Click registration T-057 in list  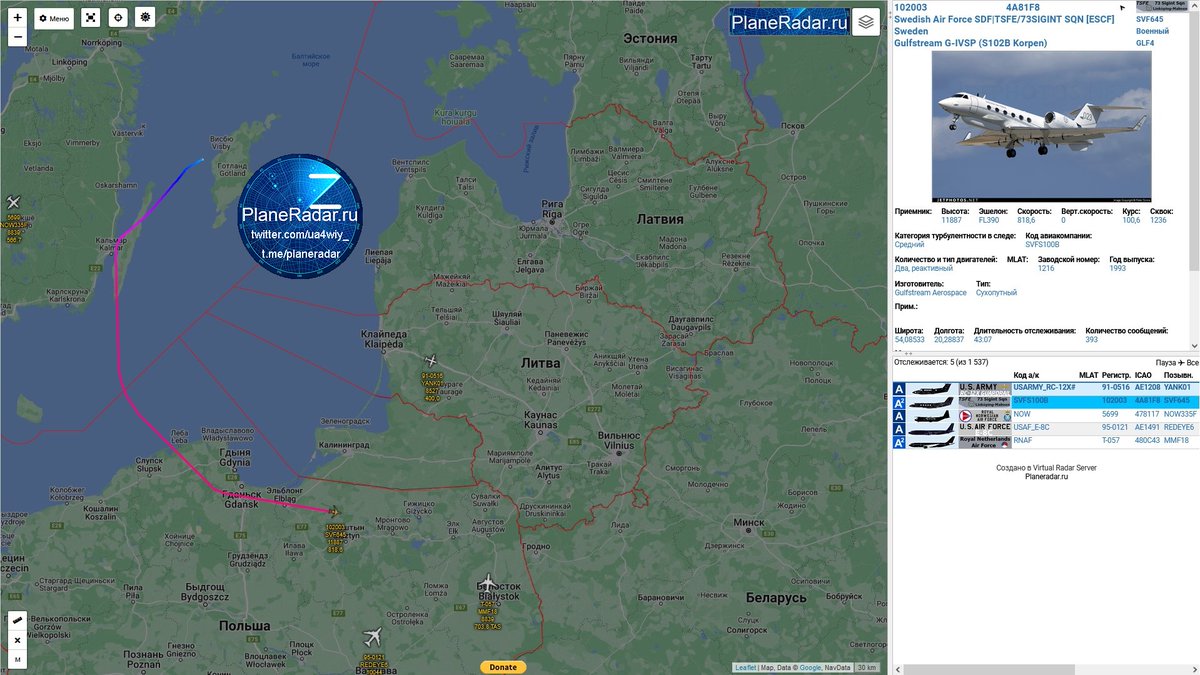(x=1112, y=441)
